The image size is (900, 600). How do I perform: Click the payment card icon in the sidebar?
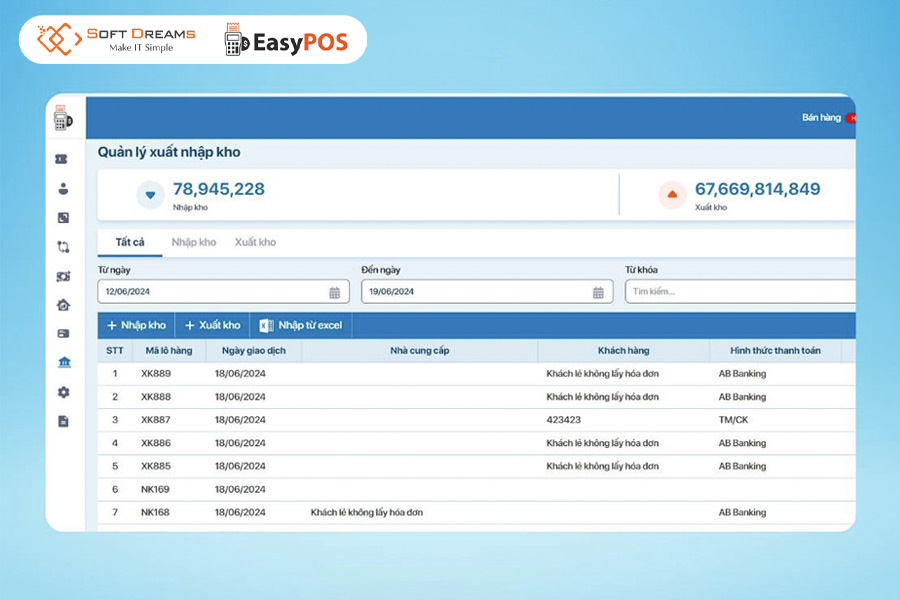click(x=62, y=334)
